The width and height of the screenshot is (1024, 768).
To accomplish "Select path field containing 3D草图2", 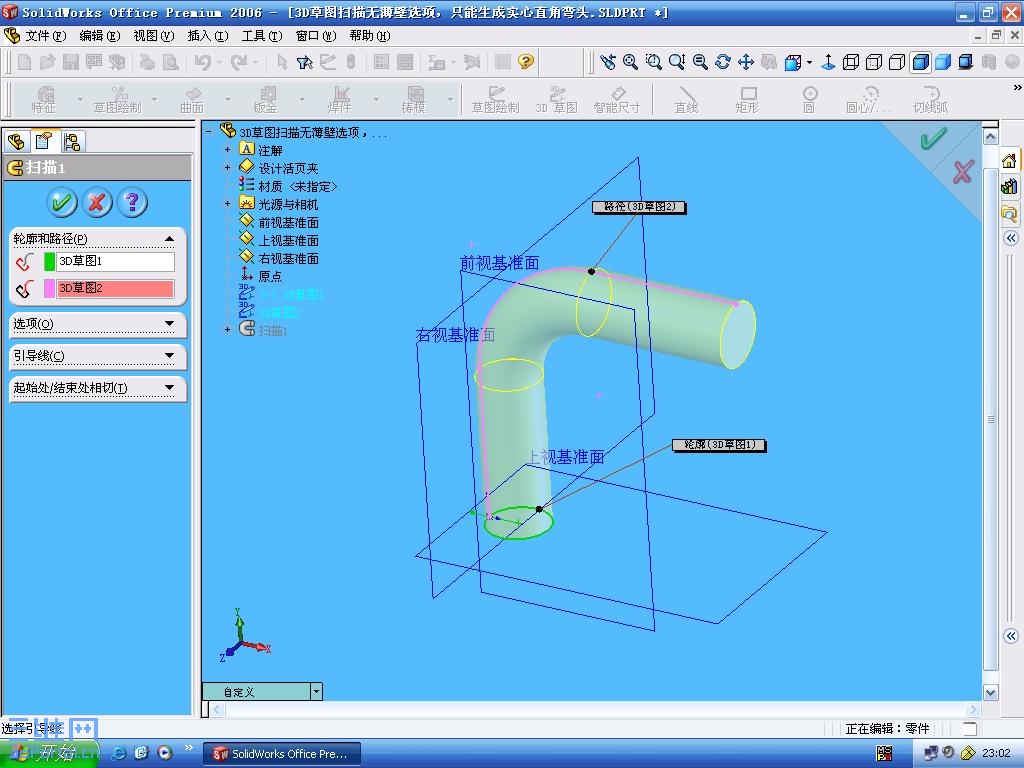I will [116, 288].
